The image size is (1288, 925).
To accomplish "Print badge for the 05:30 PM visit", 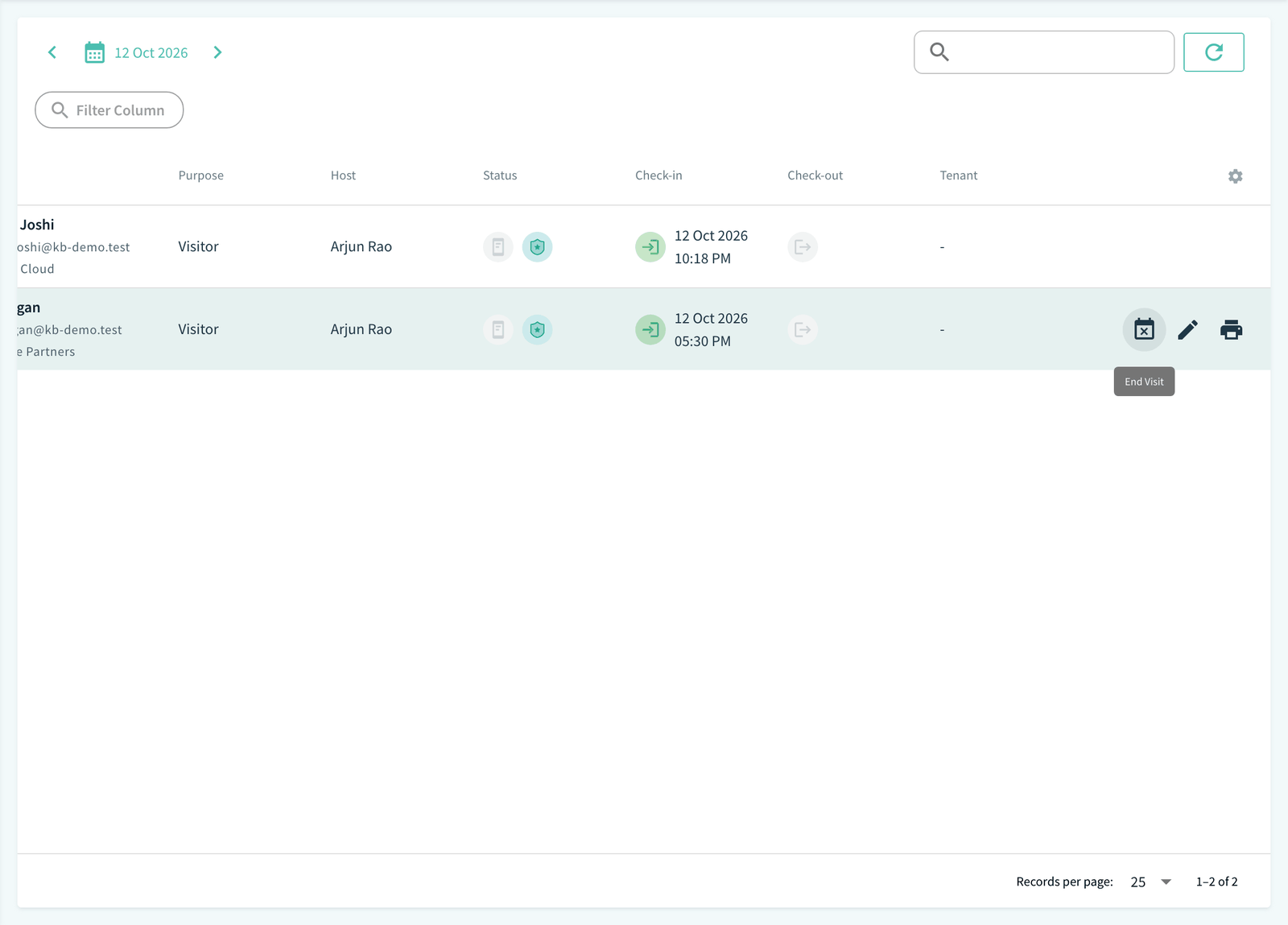I will (x=1232, y=329).
